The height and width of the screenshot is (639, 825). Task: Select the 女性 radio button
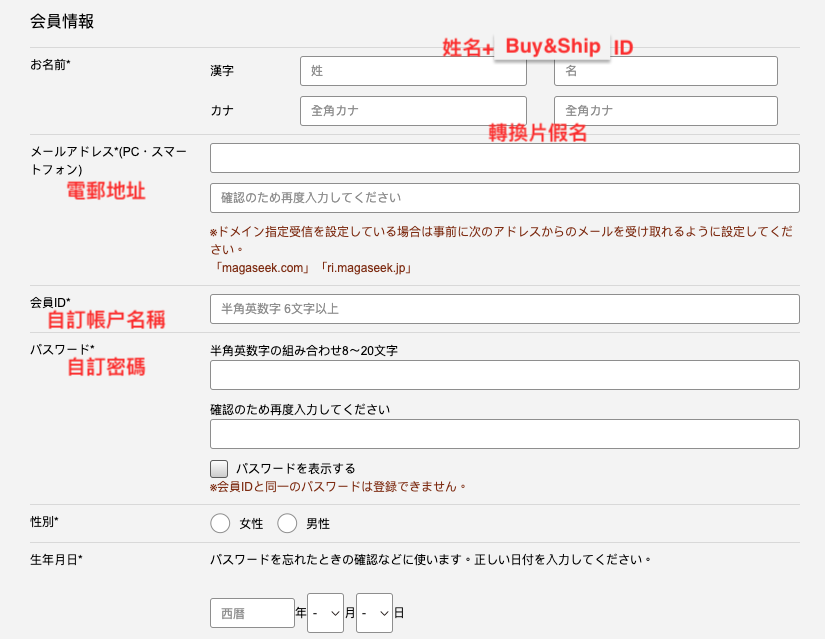(x=221, y=523)
